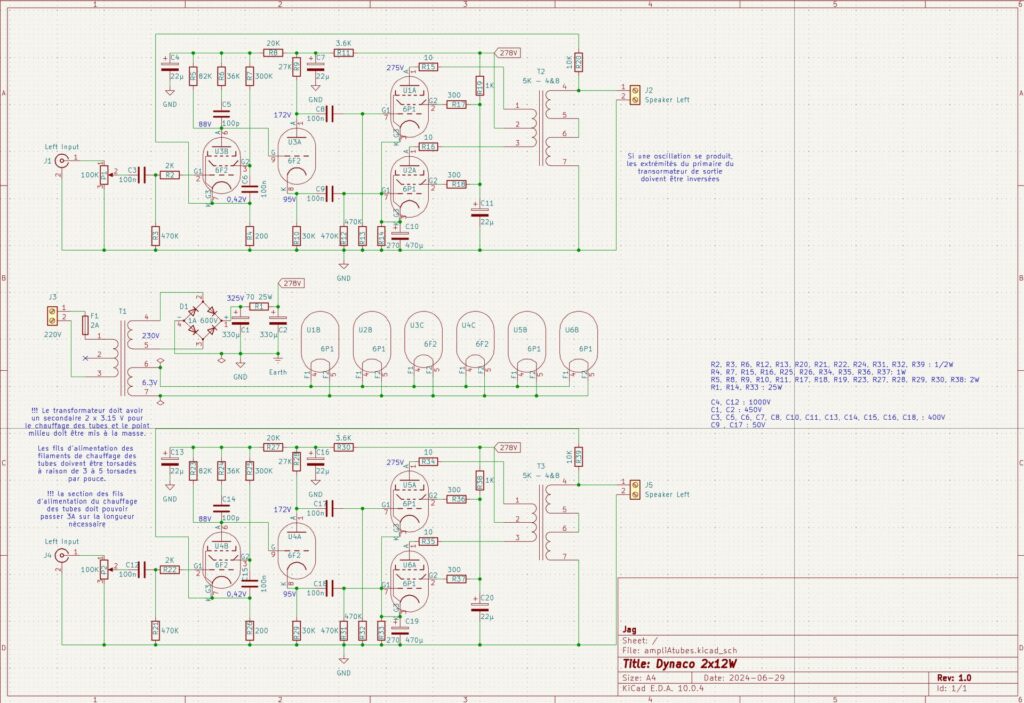
Task: Select the J1 Left Input connector
Action: tap(61, 161)
